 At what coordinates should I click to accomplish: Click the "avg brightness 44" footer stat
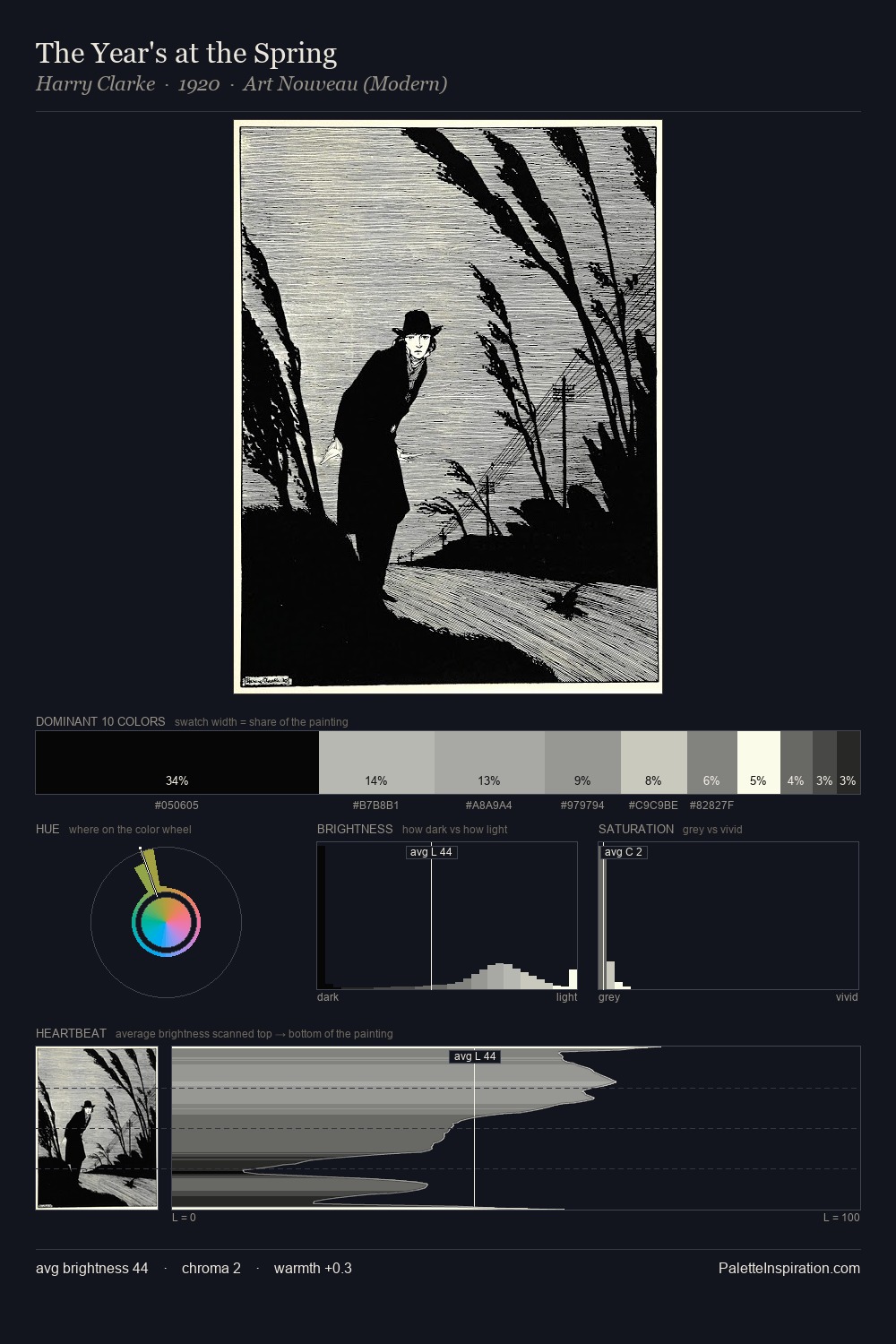pos(92,1268)
